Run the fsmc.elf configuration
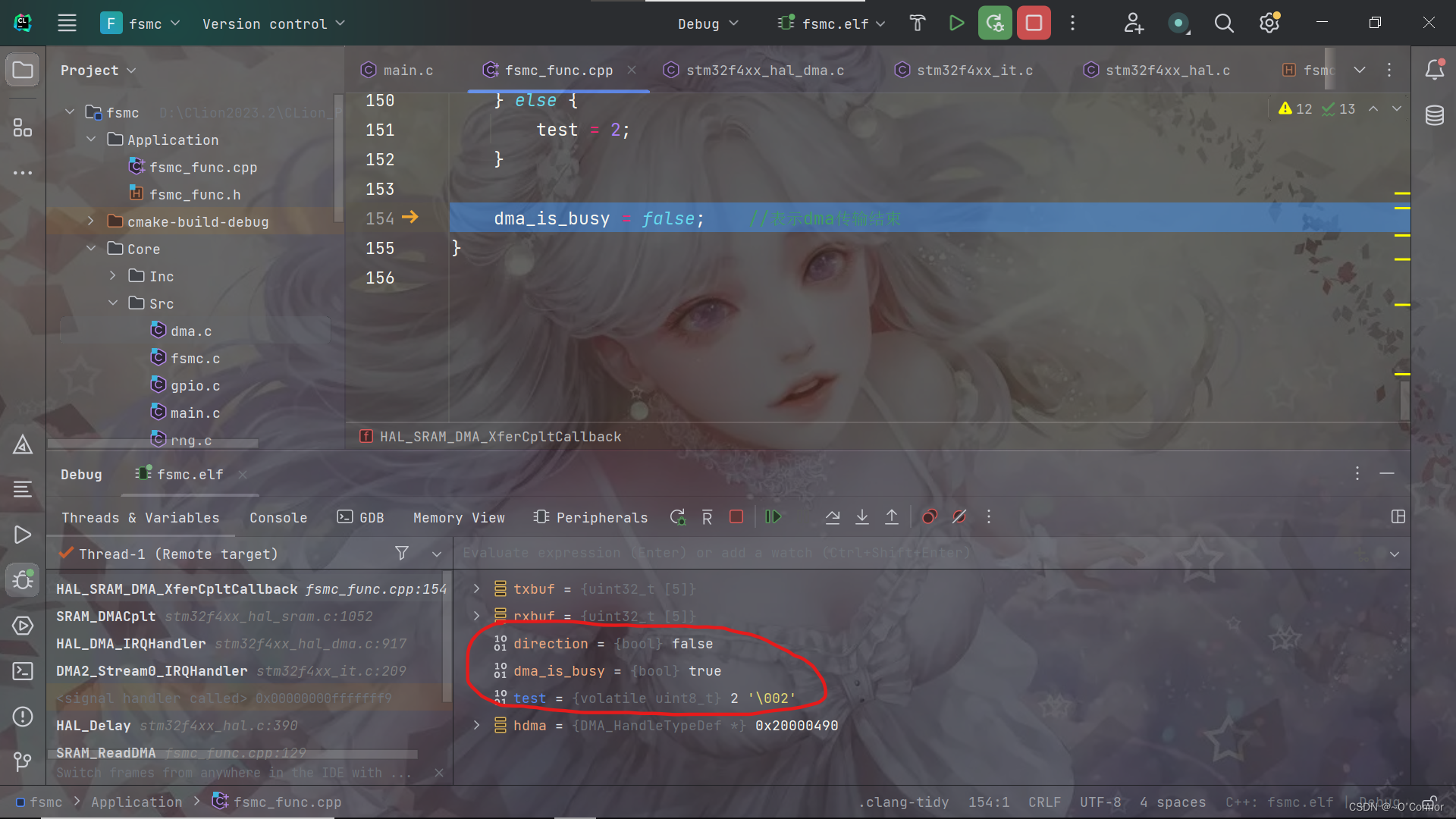Image resolution: width=1456 pixels, height=819 pixels. [x=955, y=23]
